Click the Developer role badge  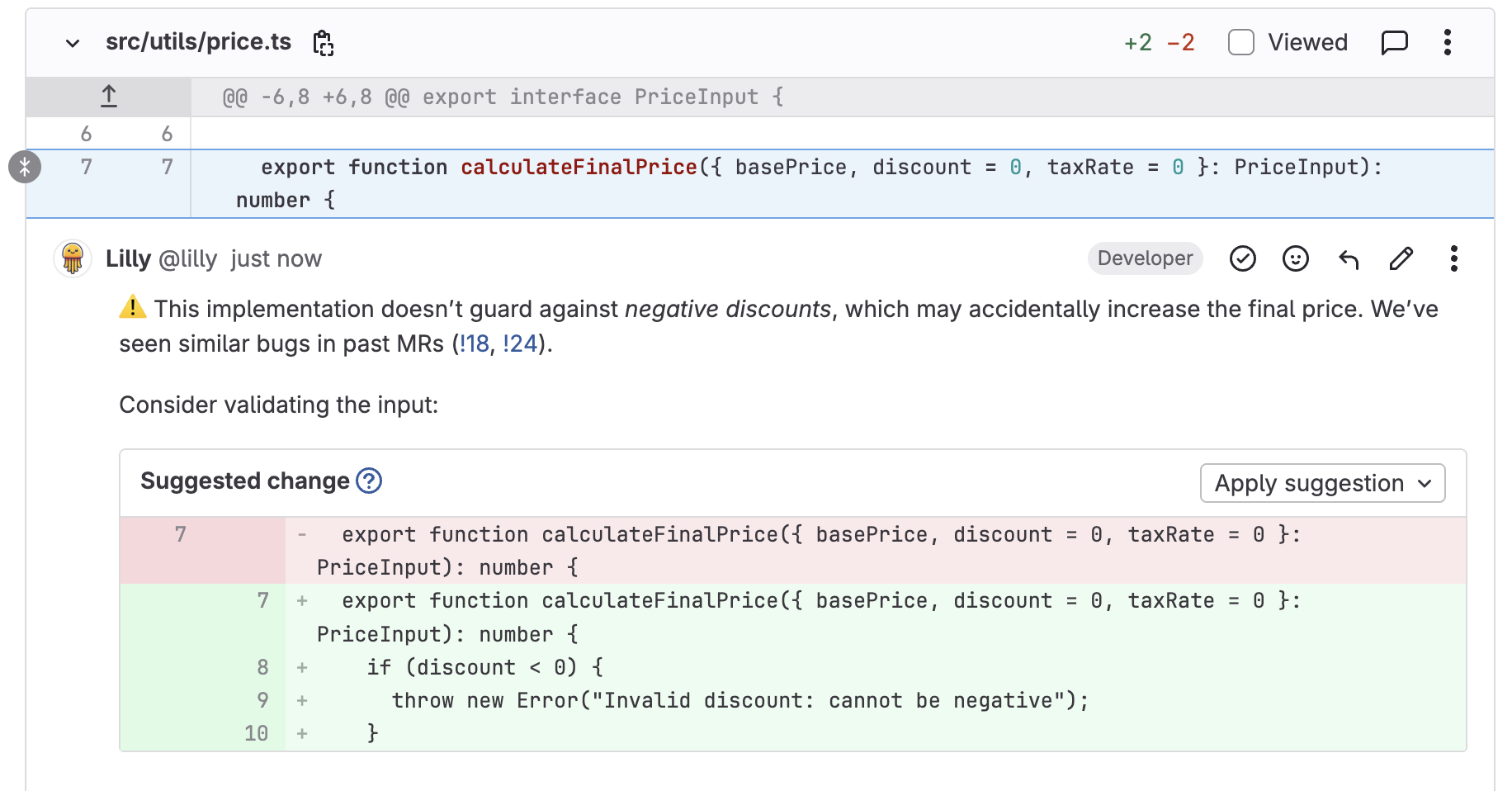point(1145,258)
